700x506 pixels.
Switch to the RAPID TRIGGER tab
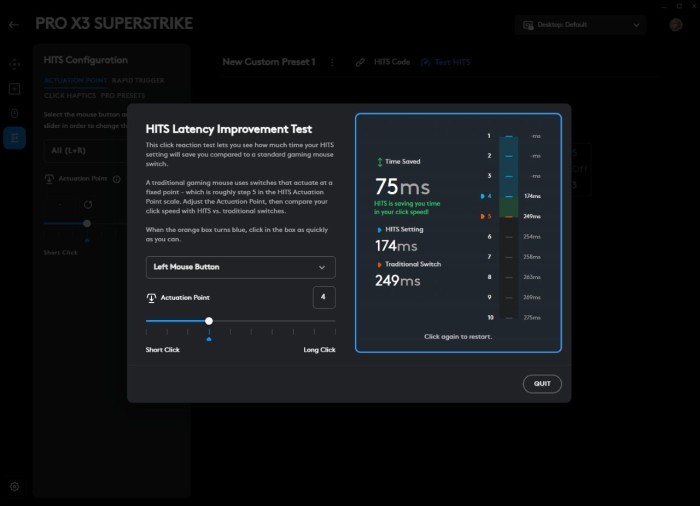pyautogui.click(x=138, y=80)
